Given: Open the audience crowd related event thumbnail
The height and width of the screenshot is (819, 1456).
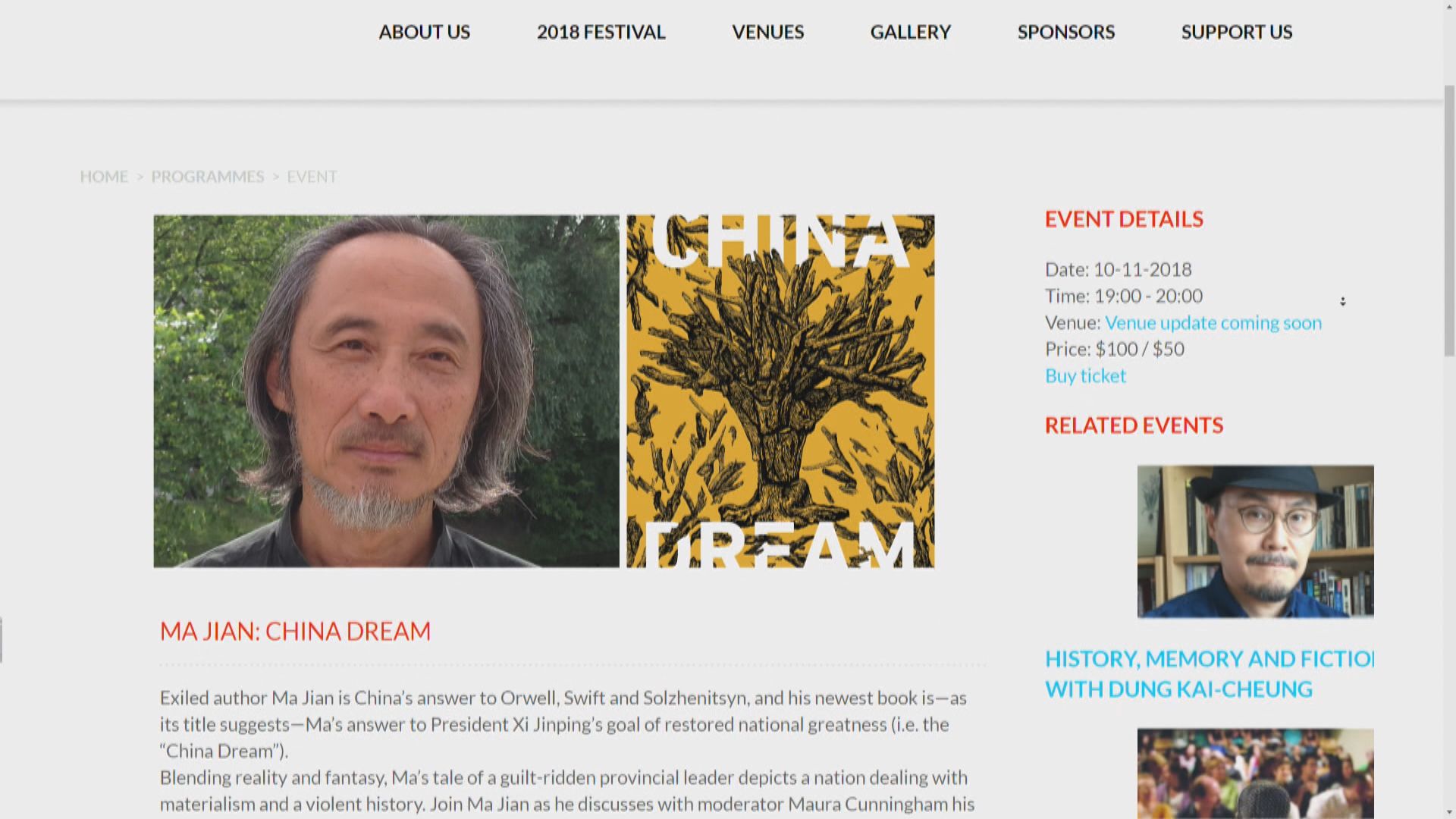Looking at the screenshot, I should (1255, 773).
